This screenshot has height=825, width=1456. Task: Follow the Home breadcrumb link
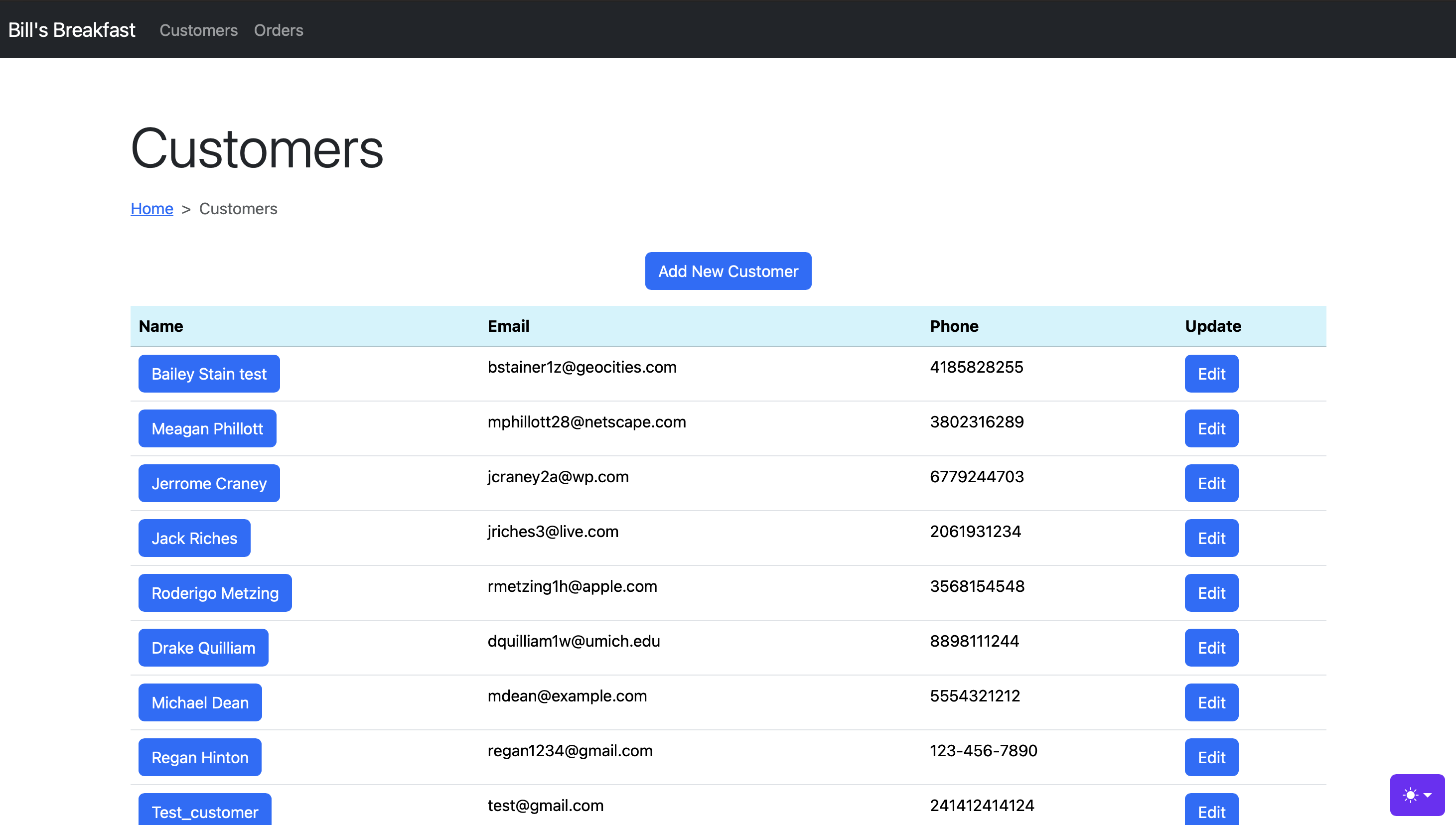click(152, 209)
